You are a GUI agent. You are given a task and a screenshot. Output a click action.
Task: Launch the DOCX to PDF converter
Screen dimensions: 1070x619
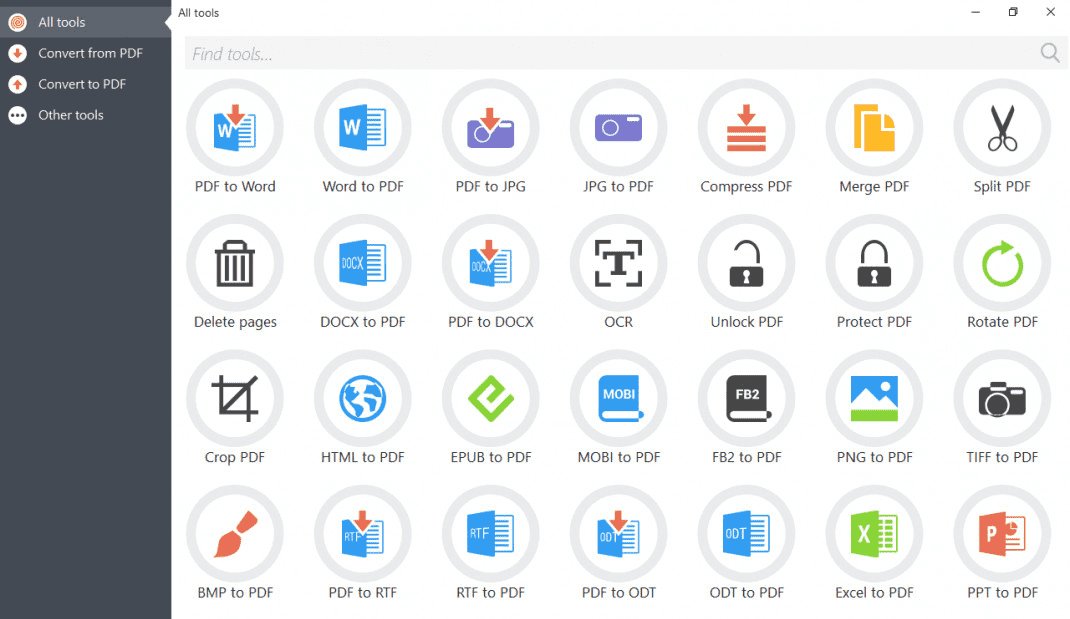click(363, 263)
